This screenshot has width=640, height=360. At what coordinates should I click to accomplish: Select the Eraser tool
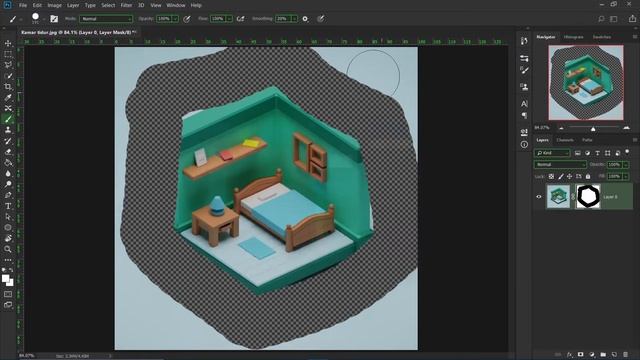tap(8, 152)
